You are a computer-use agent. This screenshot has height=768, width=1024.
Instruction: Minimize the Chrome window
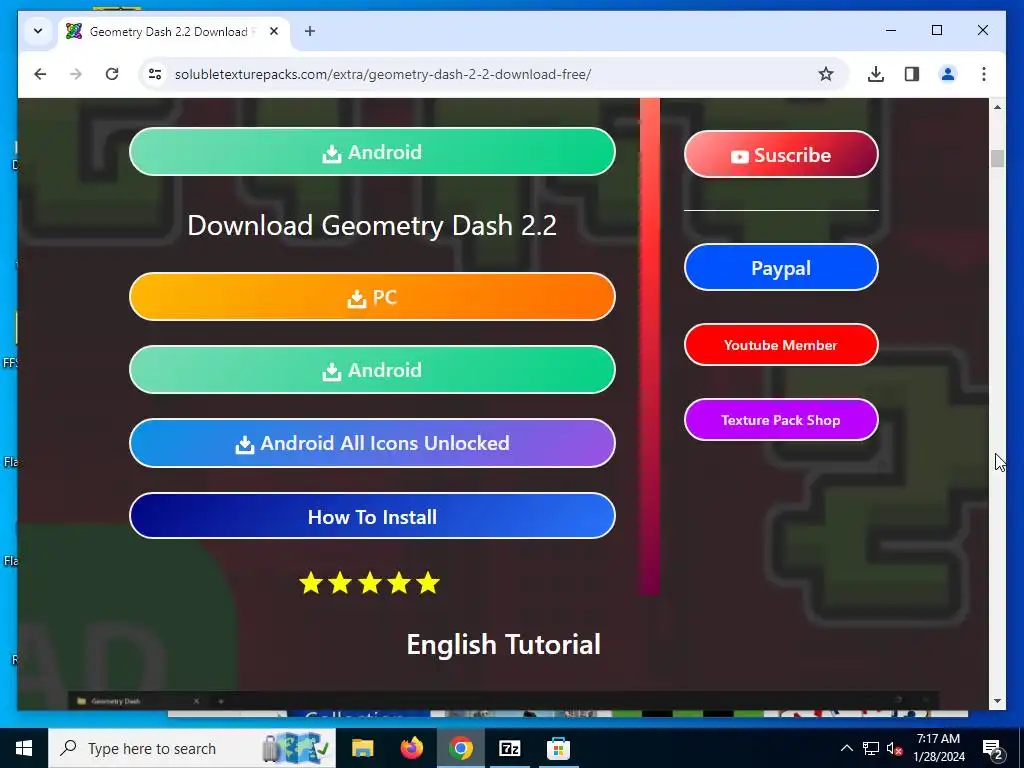pos(891,31)
